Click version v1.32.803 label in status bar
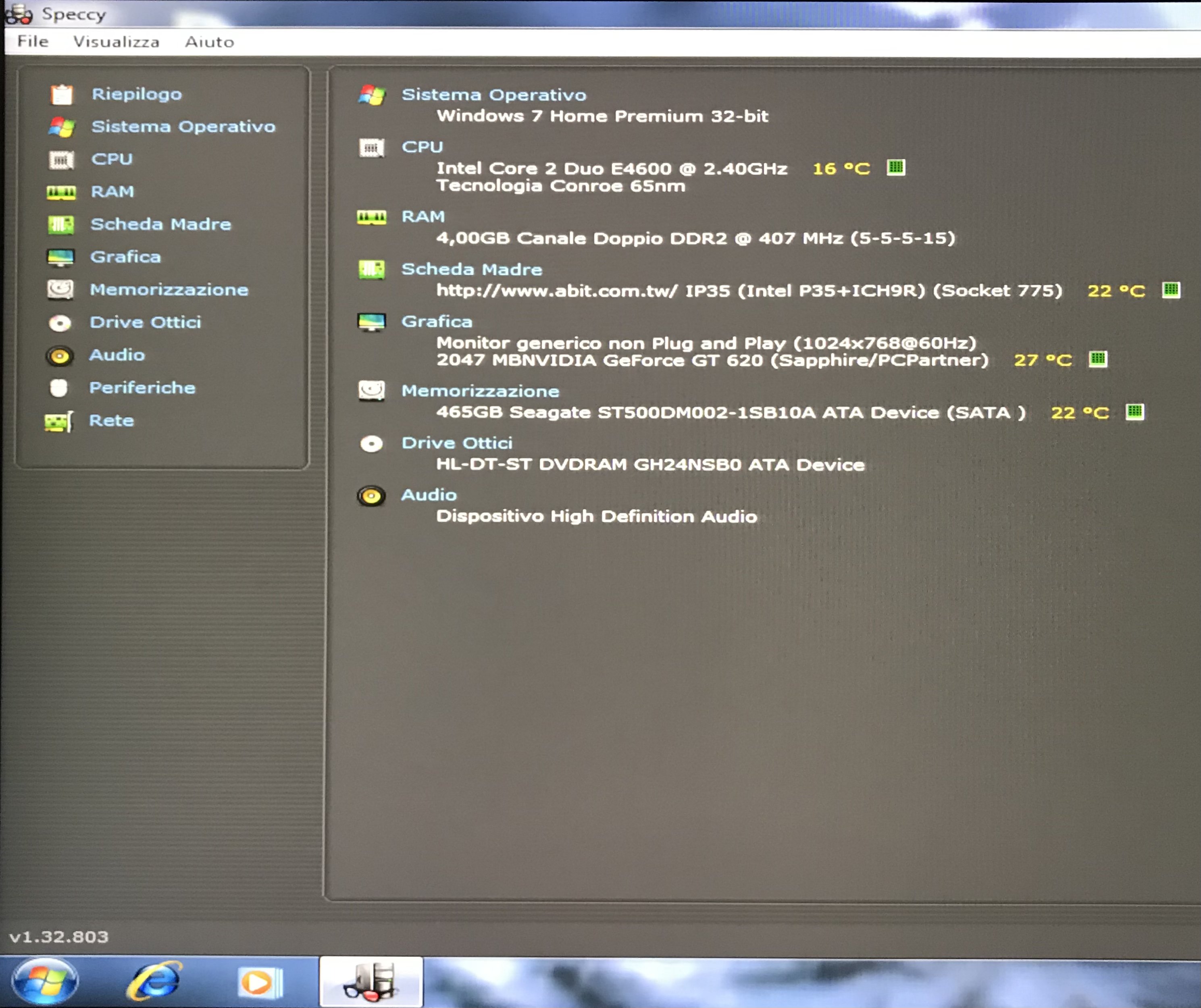This screenshot has width=1201, height=1008. pyautogui.click(x=59, y=937)
